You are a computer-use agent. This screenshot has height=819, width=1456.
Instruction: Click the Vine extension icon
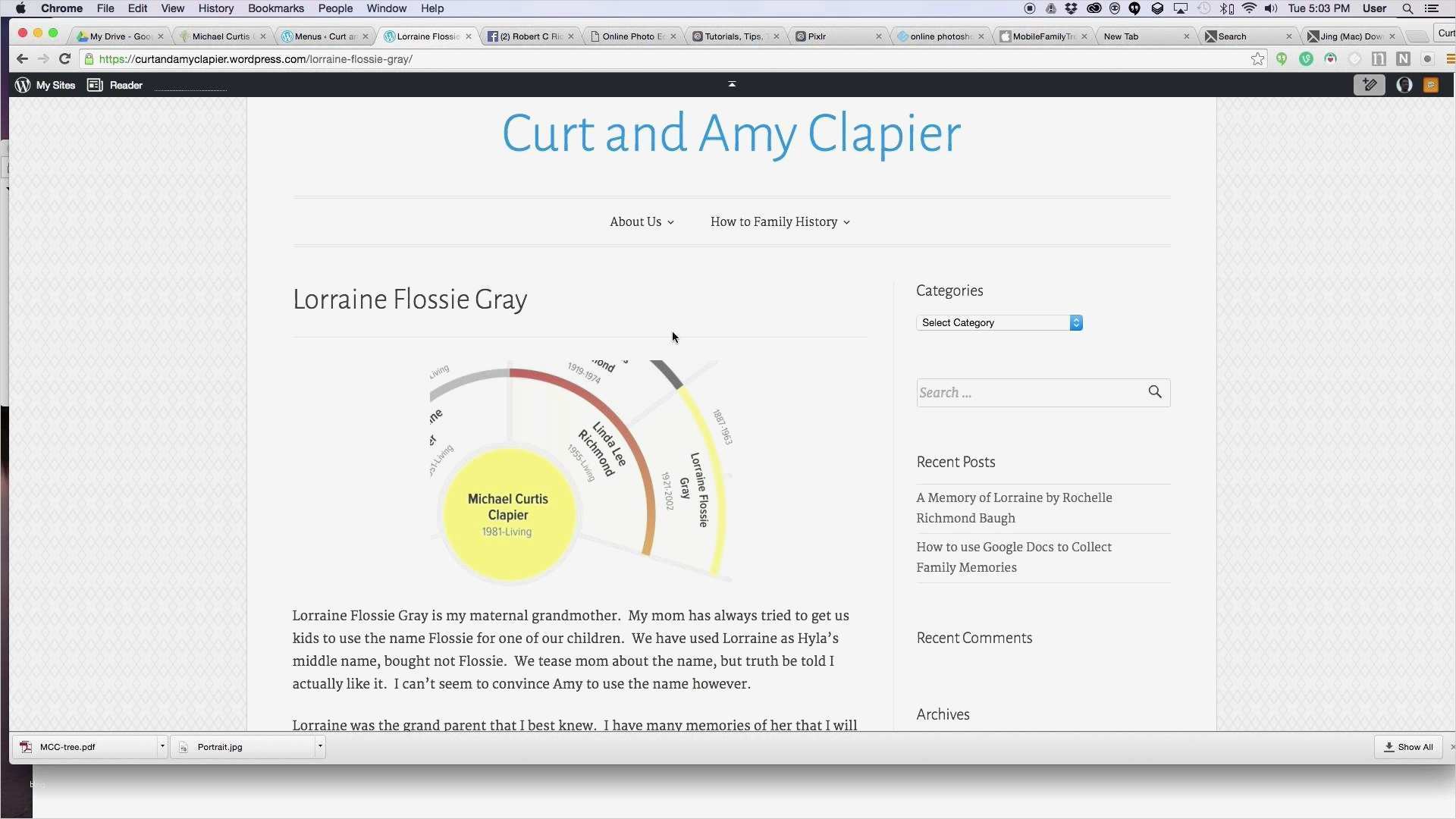click(1306, 59)
